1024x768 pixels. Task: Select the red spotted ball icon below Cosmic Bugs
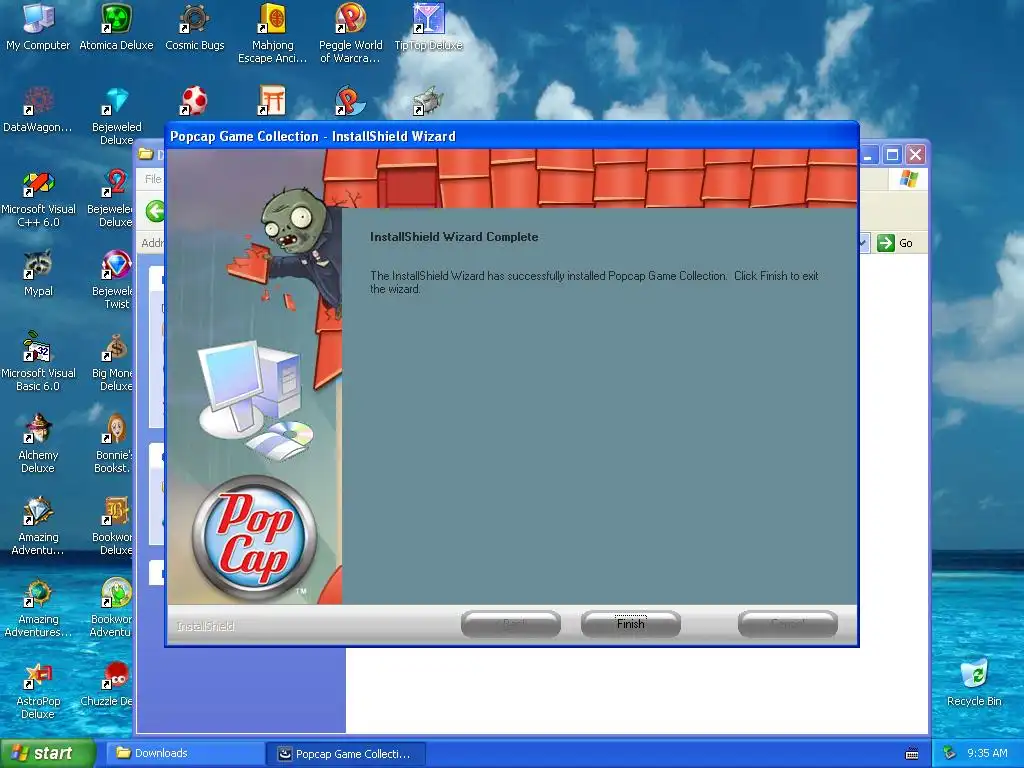[x=194, y=101]
